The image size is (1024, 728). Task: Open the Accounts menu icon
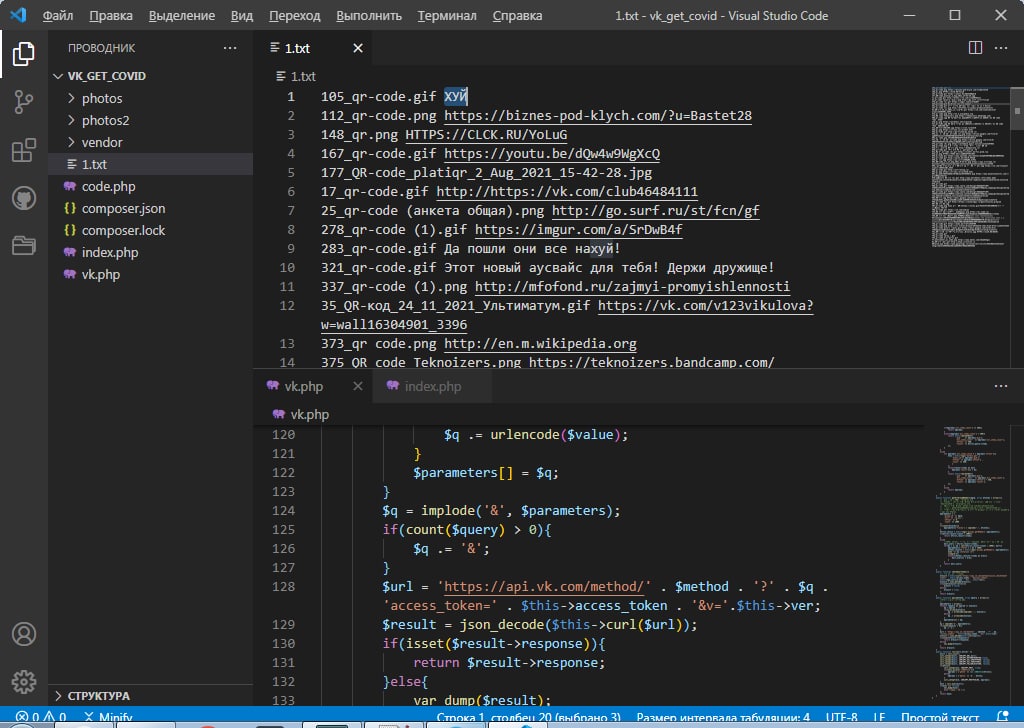tap(24, 634)
